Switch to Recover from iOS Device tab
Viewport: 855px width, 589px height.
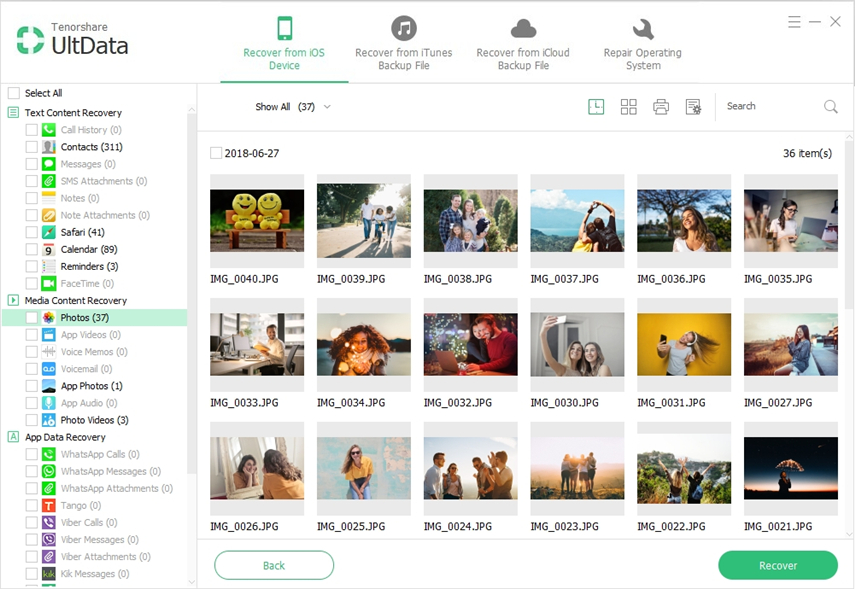click(x=284, y=44)
